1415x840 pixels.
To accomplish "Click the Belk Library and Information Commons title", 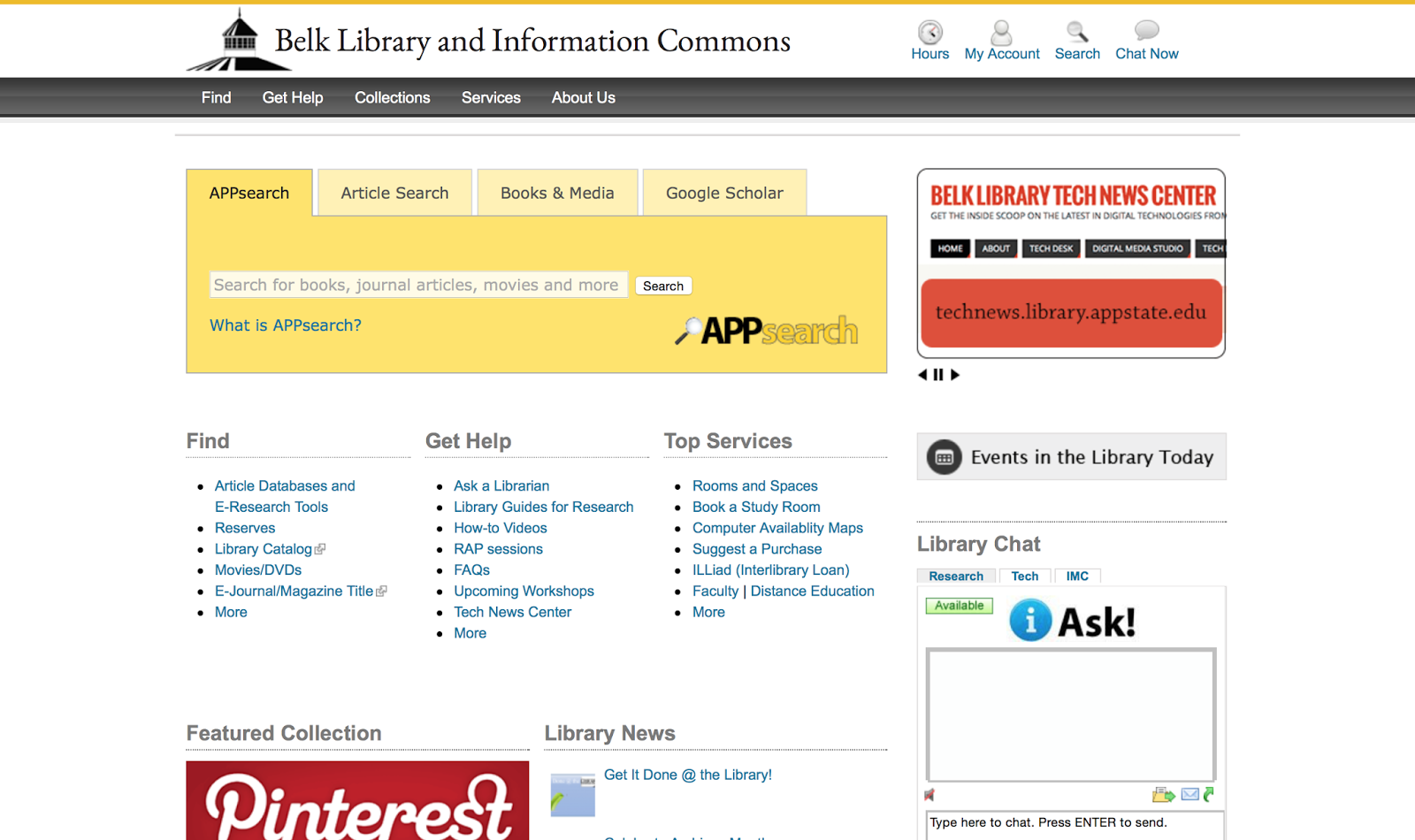I will (532, 41).
